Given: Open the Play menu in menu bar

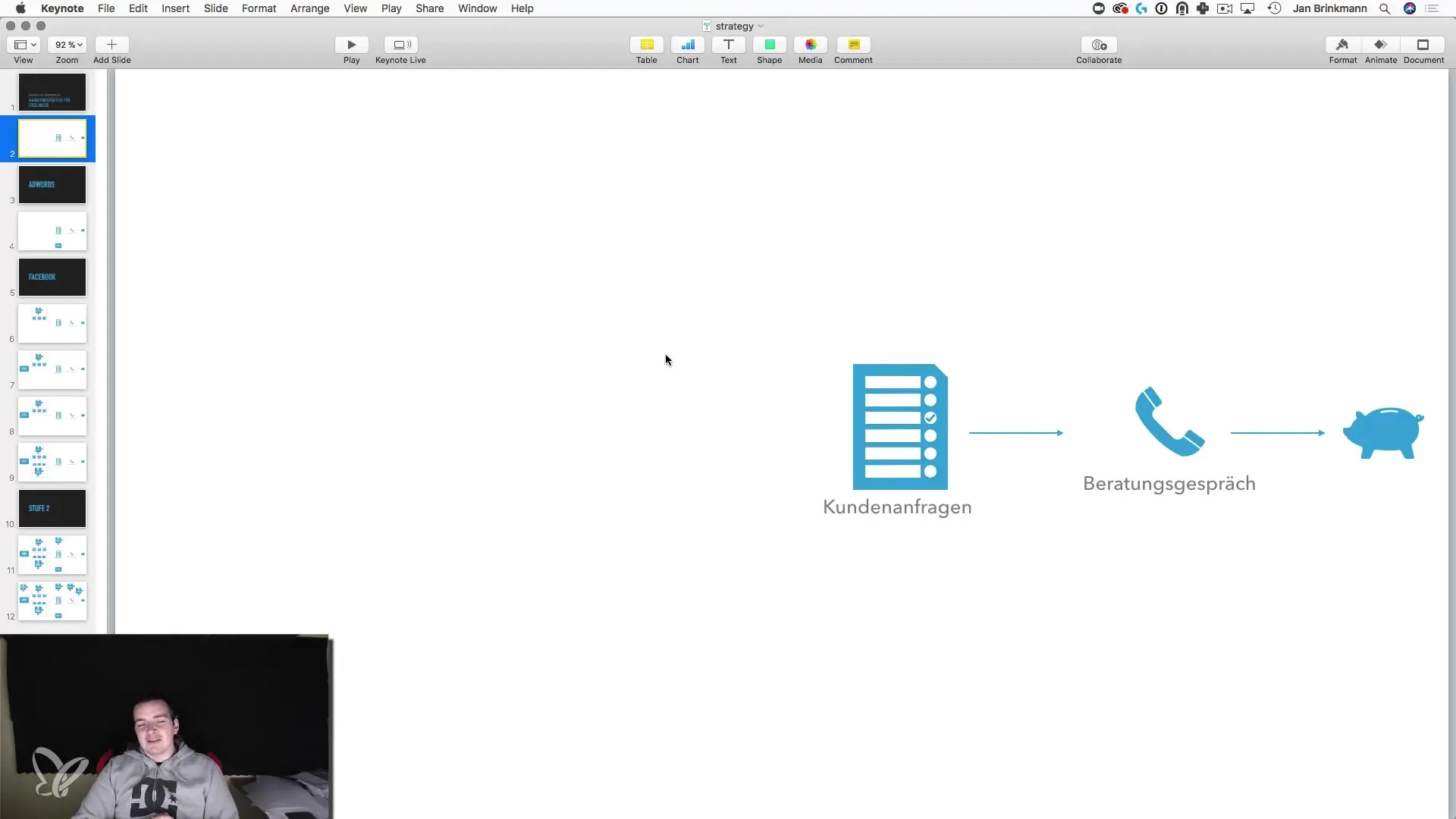Looking at the screenshot, I should click(391, 8).
